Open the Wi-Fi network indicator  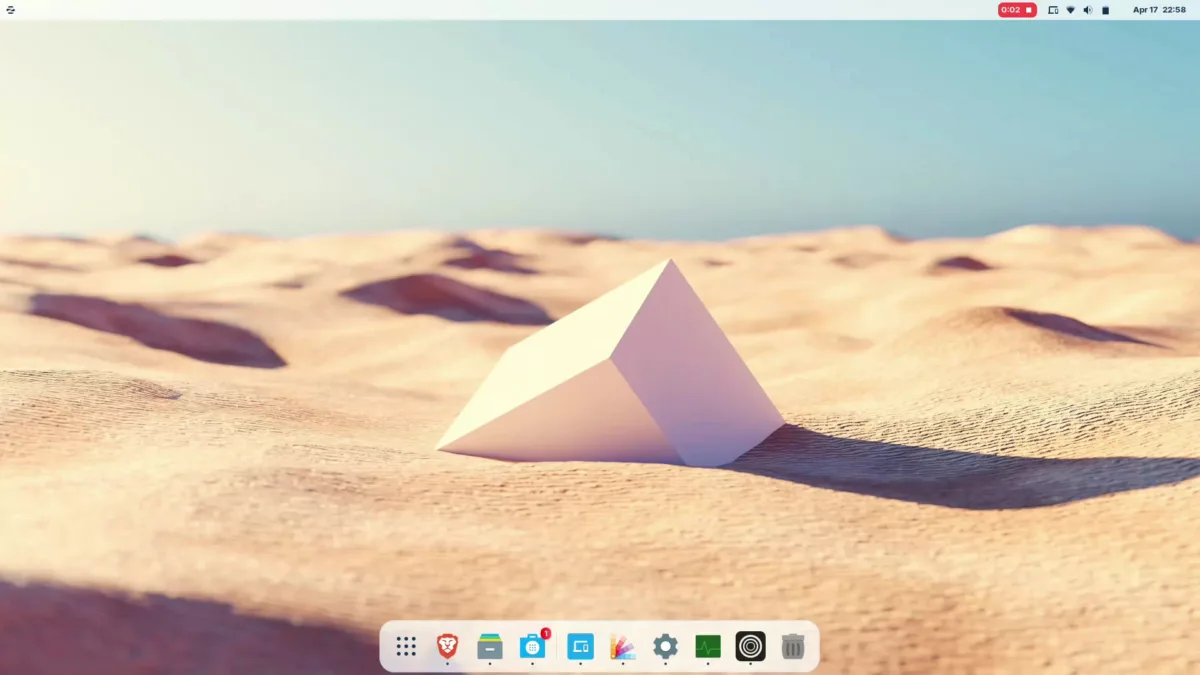click(1070, 10)
